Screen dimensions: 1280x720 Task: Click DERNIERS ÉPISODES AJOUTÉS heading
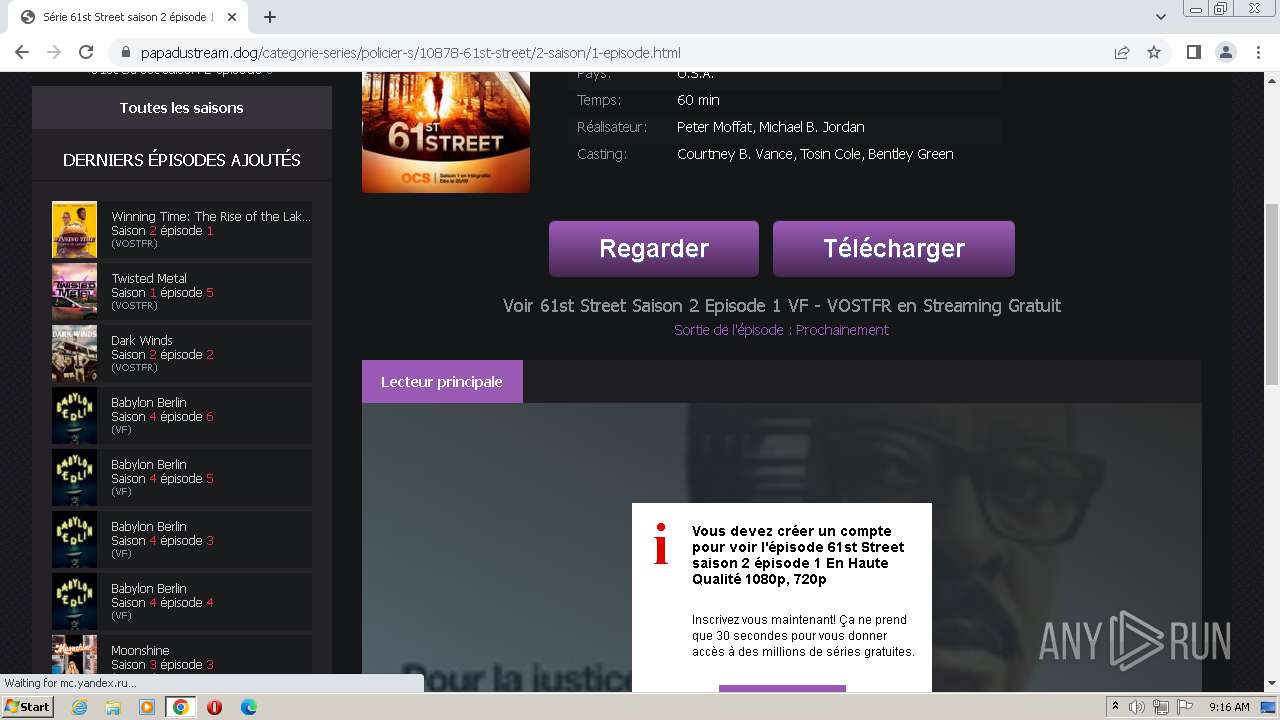pyautogui.click(x=182, y=160)
